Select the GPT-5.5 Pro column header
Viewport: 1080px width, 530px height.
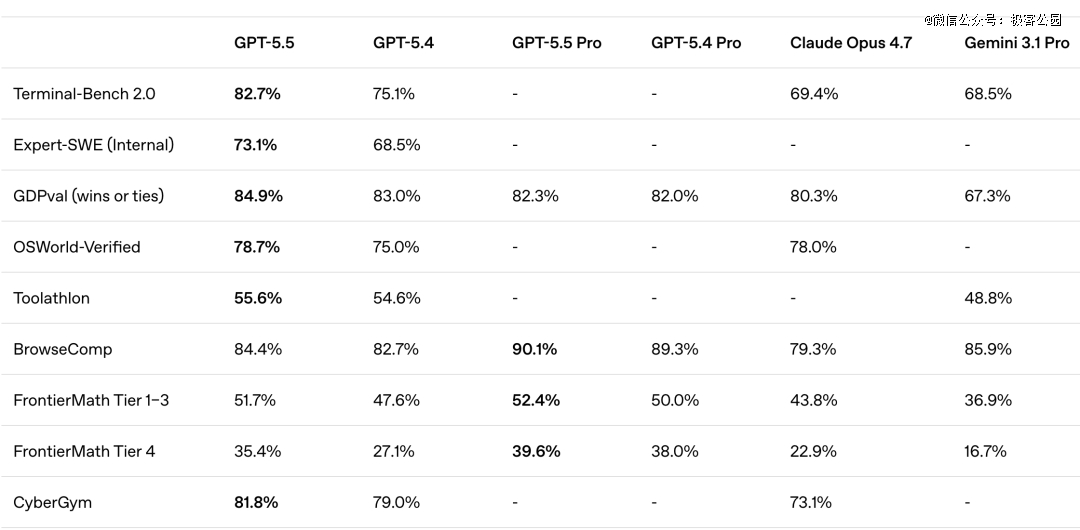coord(556,43)
